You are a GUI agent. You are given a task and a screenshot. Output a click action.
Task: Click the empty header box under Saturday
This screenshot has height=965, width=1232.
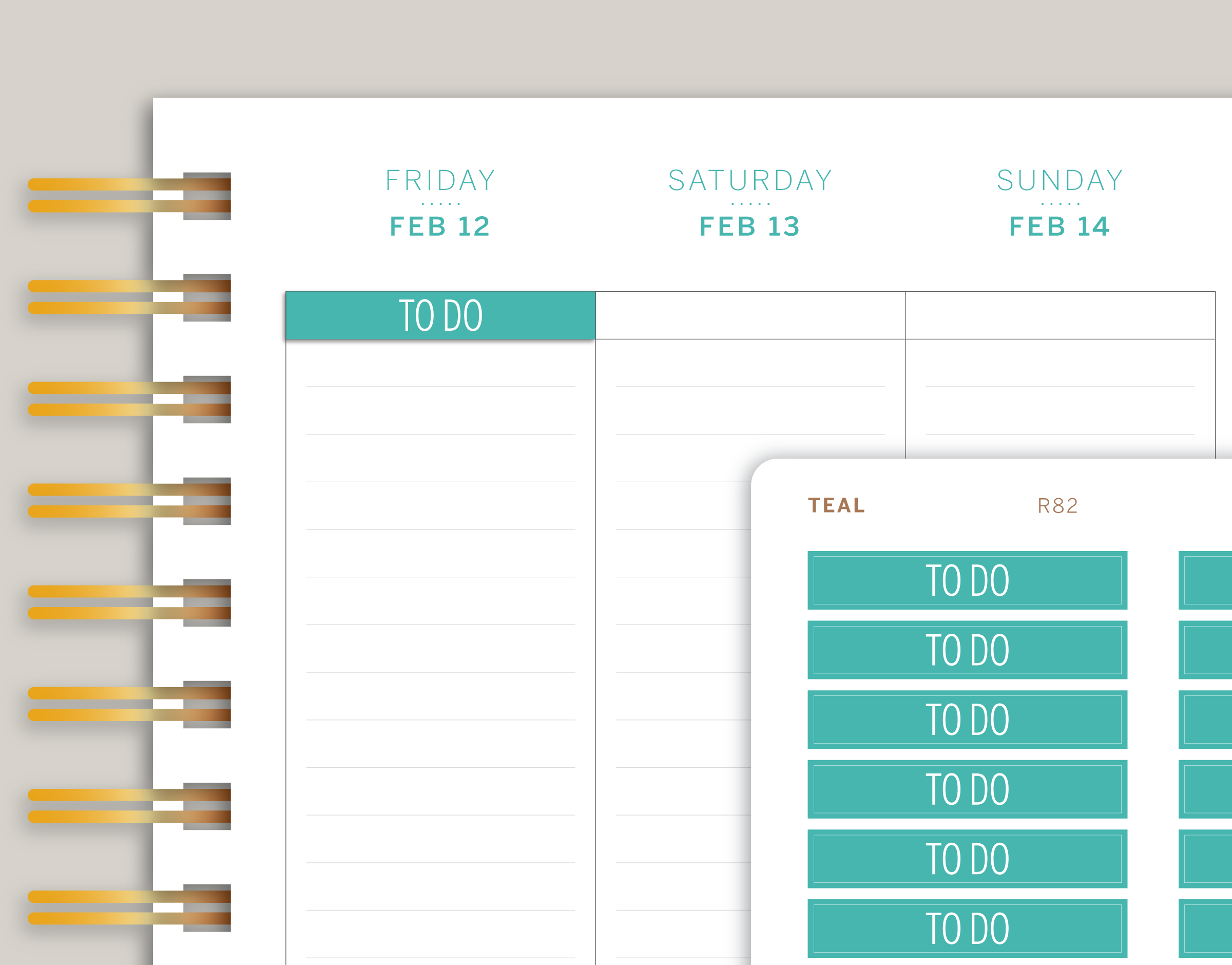(x=750, y=315)
